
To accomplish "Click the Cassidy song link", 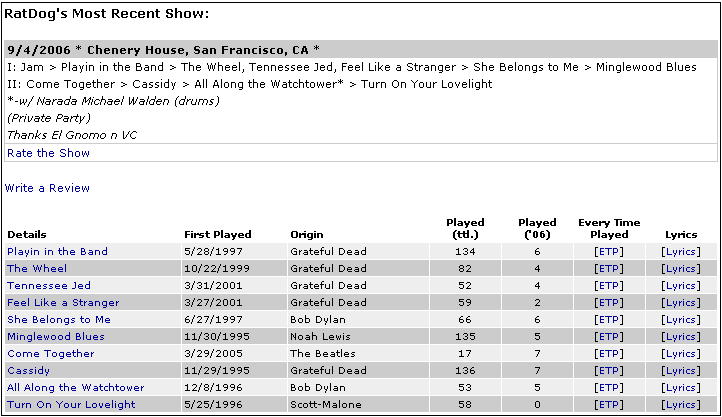I will [x=29, y=371].
